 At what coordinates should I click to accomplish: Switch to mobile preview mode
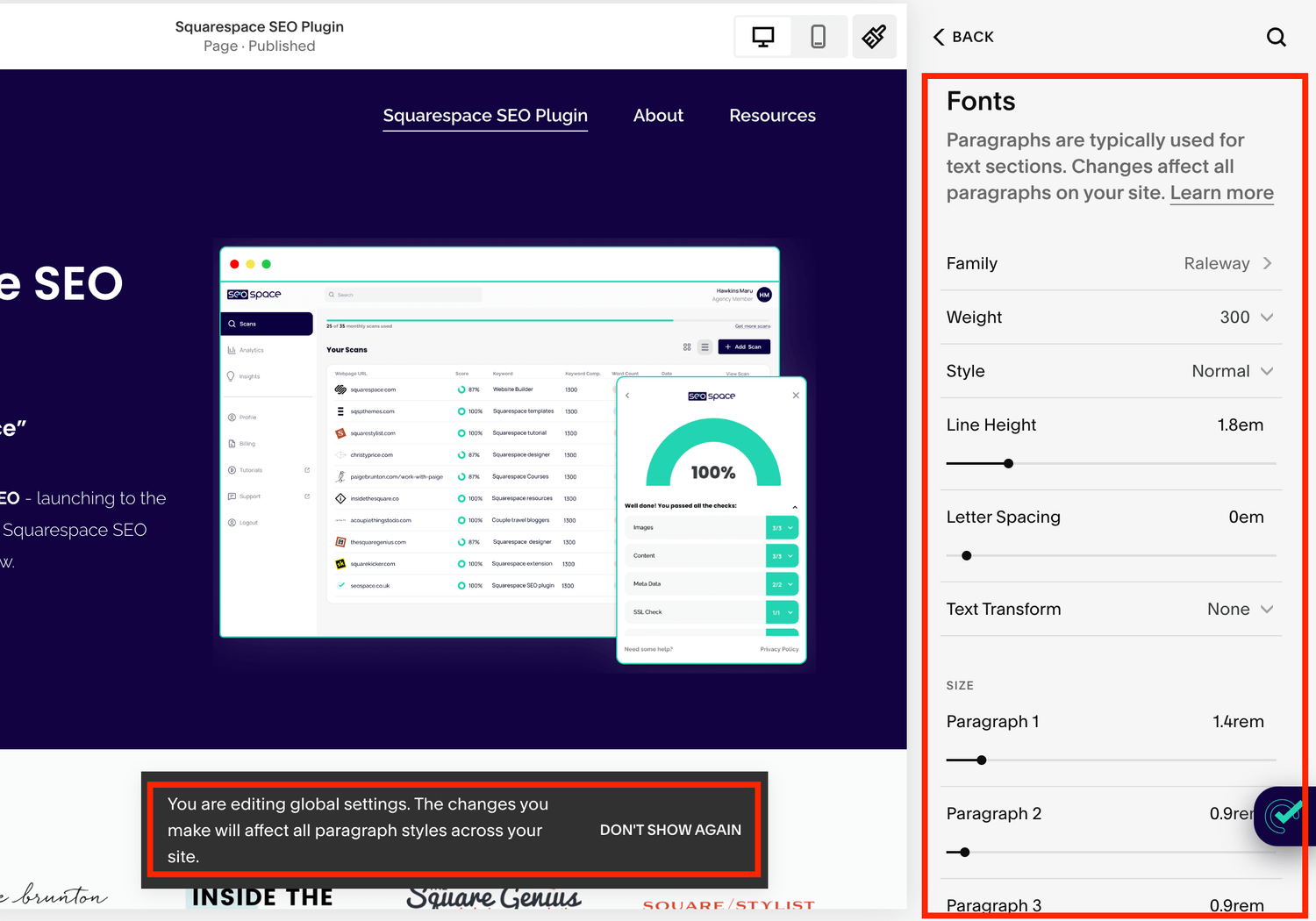(x=819, y=36)
